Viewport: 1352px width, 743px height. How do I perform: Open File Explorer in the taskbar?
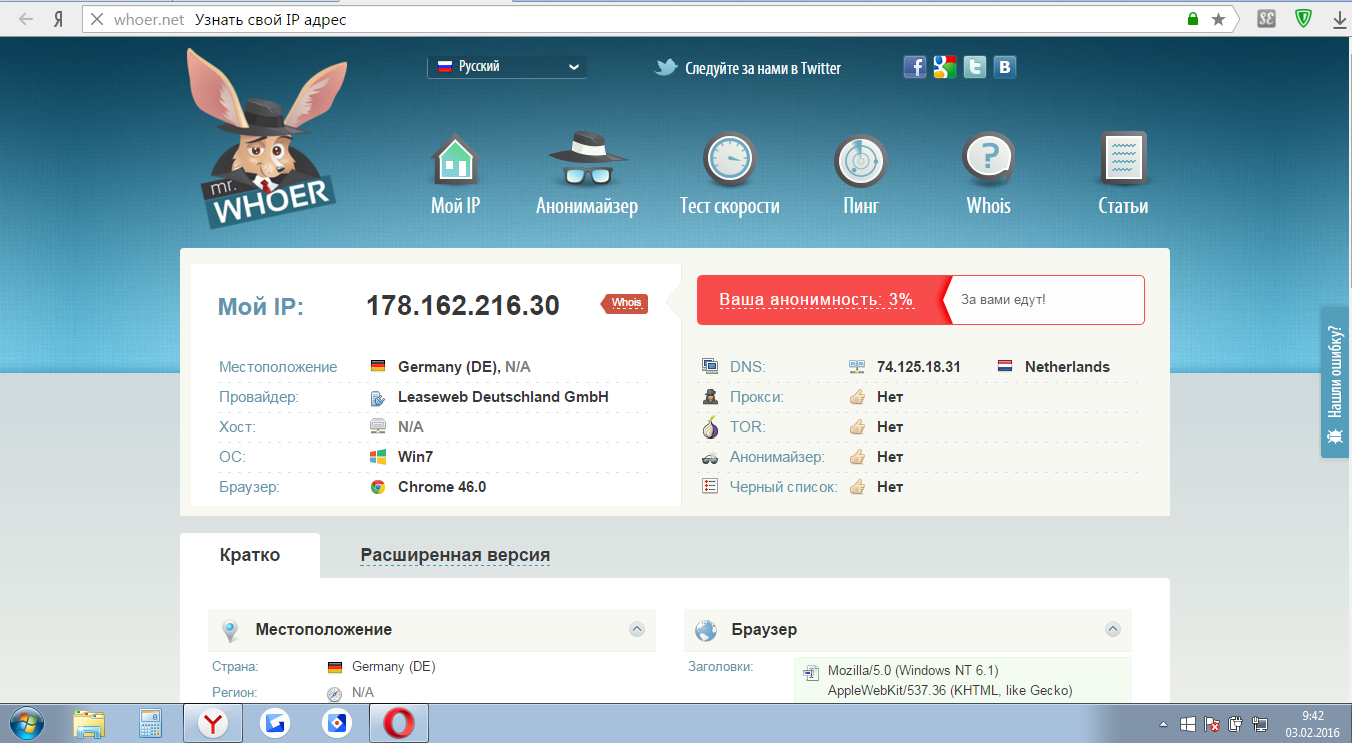[90, 723]
